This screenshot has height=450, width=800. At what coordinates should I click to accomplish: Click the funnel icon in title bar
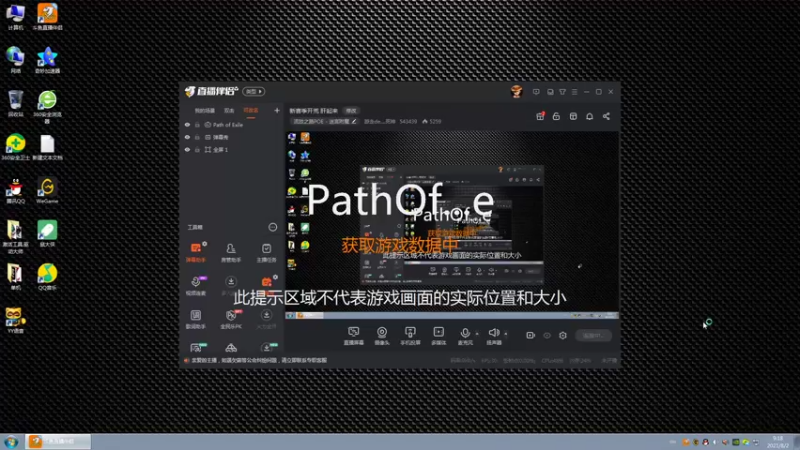tap(562, 92)
